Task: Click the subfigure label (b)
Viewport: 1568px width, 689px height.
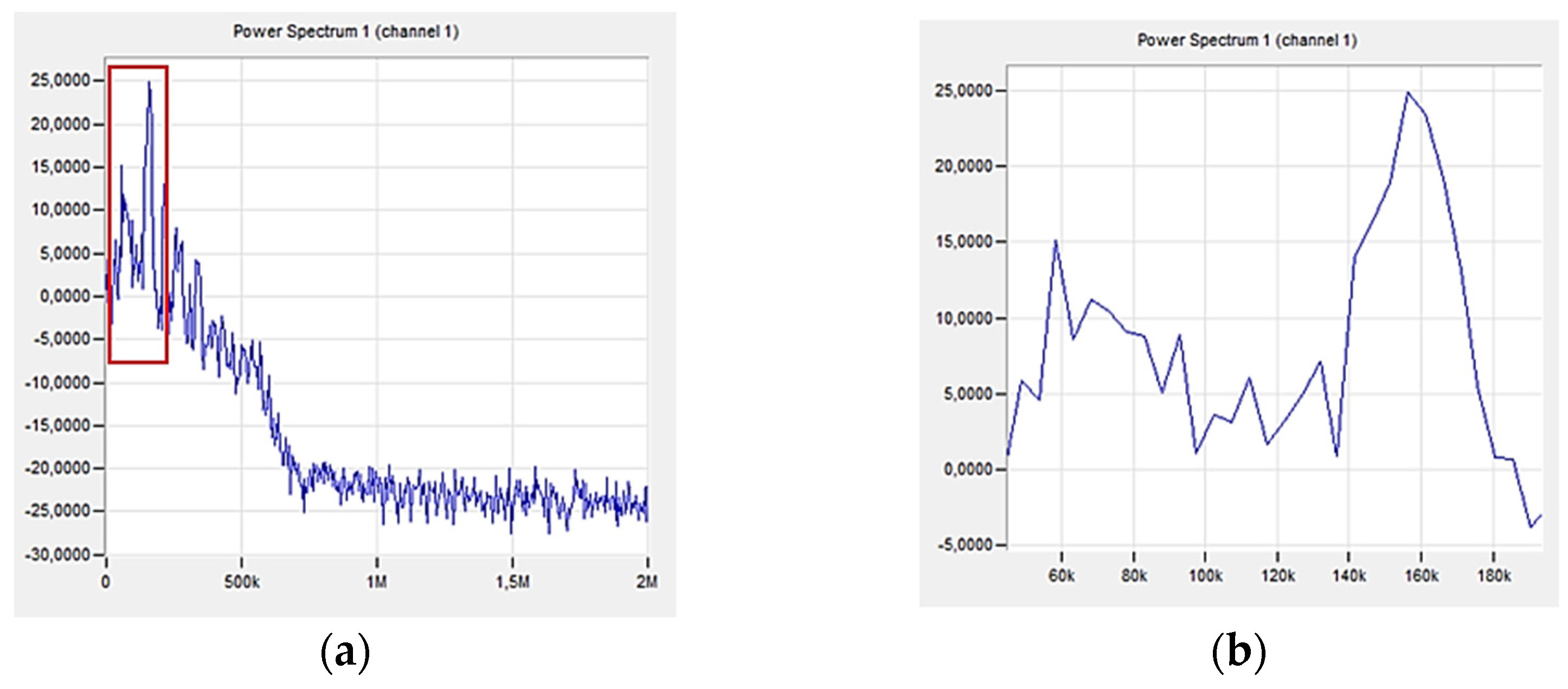Action: click(1238, 653)
